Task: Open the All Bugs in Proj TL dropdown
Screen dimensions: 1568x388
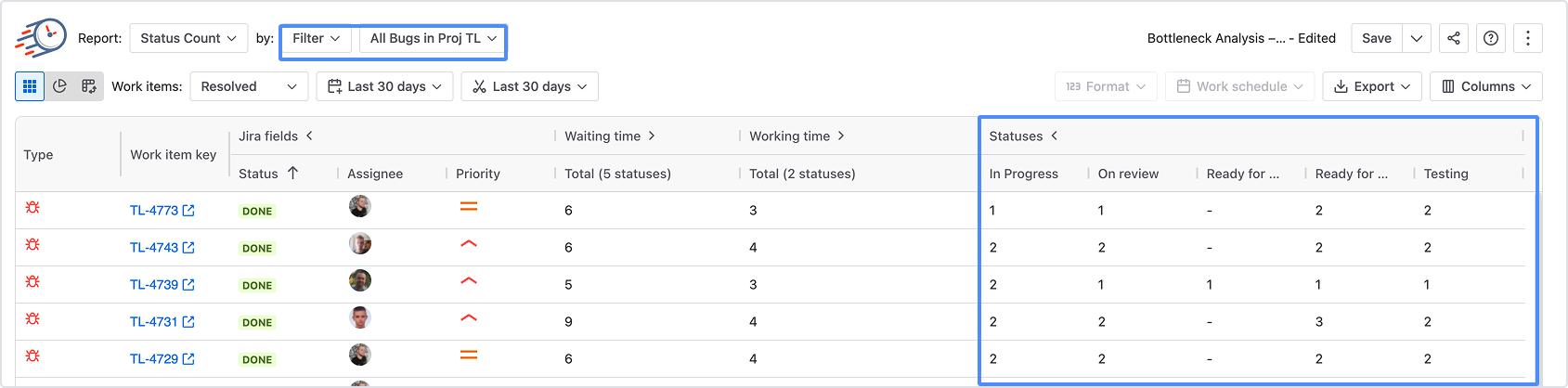Action: coord(433,38)
